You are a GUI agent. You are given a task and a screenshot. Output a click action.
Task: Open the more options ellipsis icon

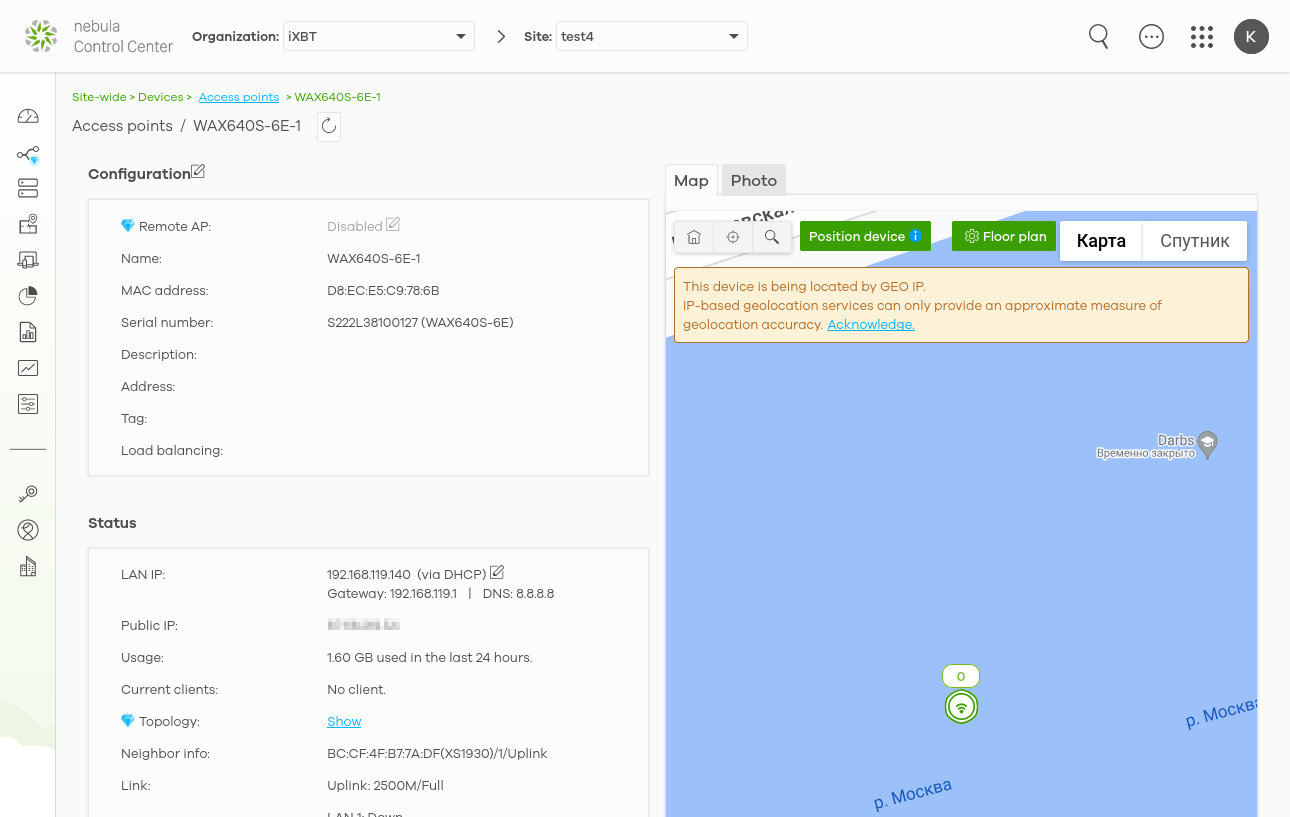coord(1152,37)
